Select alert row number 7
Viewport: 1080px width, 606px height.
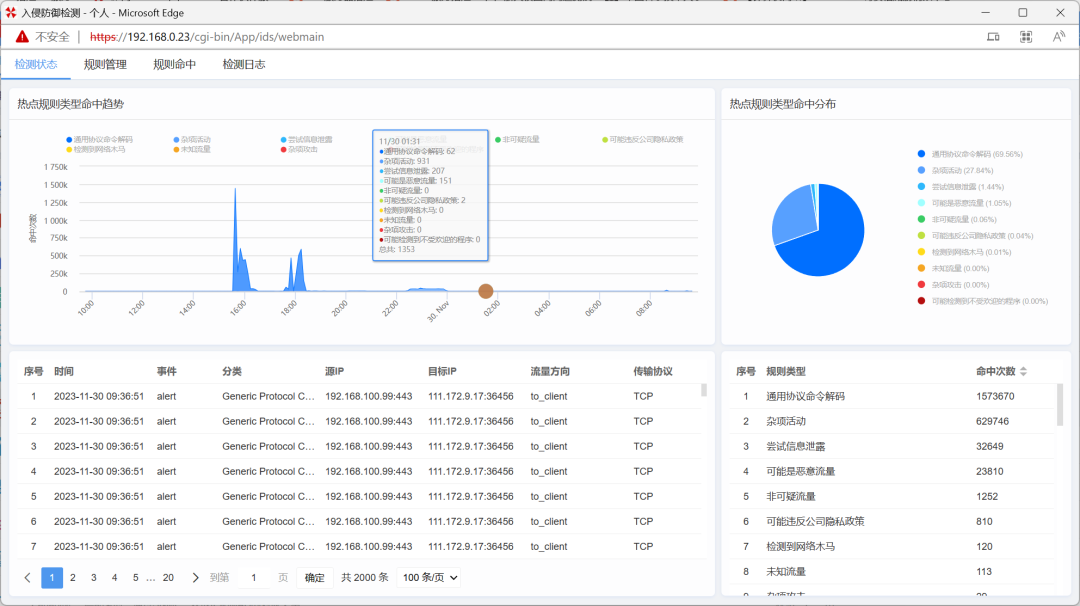point(359,546)
